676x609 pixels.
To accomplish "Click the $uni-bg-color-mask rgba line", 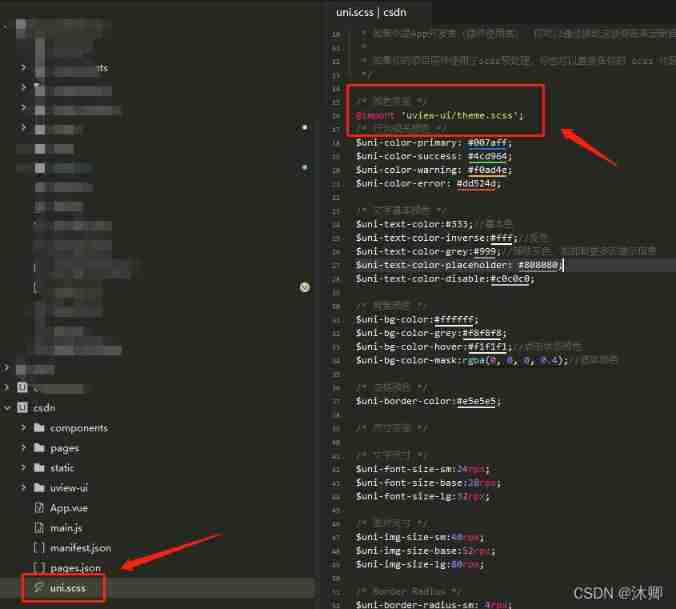I will tap(462, 360).
